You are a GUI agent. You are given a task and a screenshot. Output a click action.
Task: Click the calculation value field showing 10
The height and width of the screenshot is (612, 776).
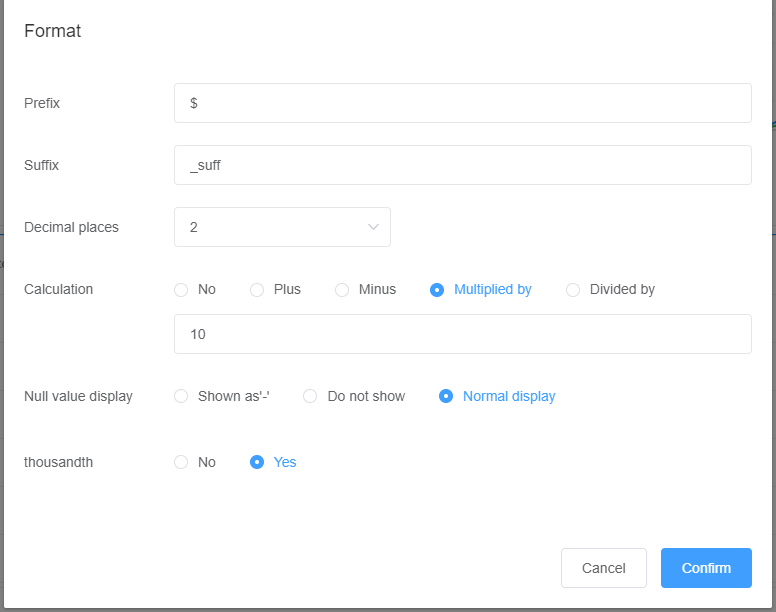463,334
